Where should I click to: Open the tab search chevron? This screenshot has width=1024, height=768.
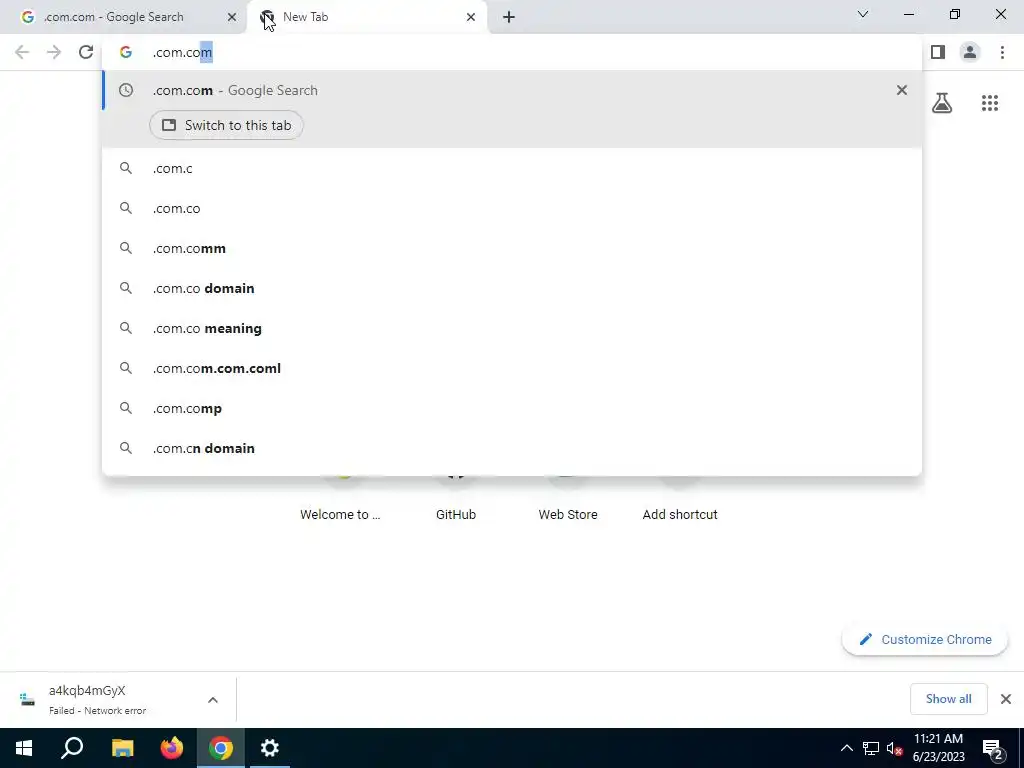point(863,14)
